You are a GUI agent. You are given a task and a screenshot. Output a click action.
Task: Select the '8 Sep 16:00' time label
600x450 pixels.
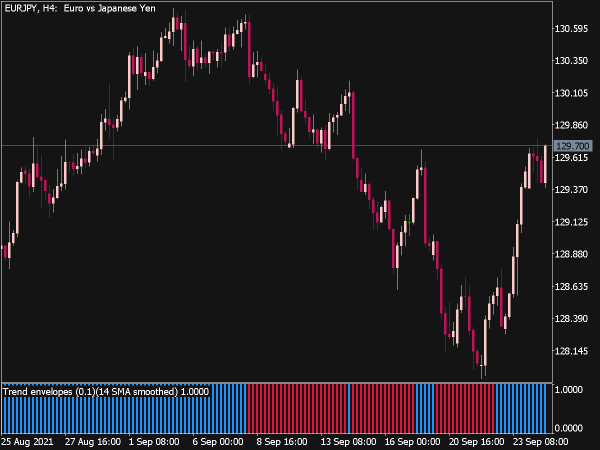282,442
